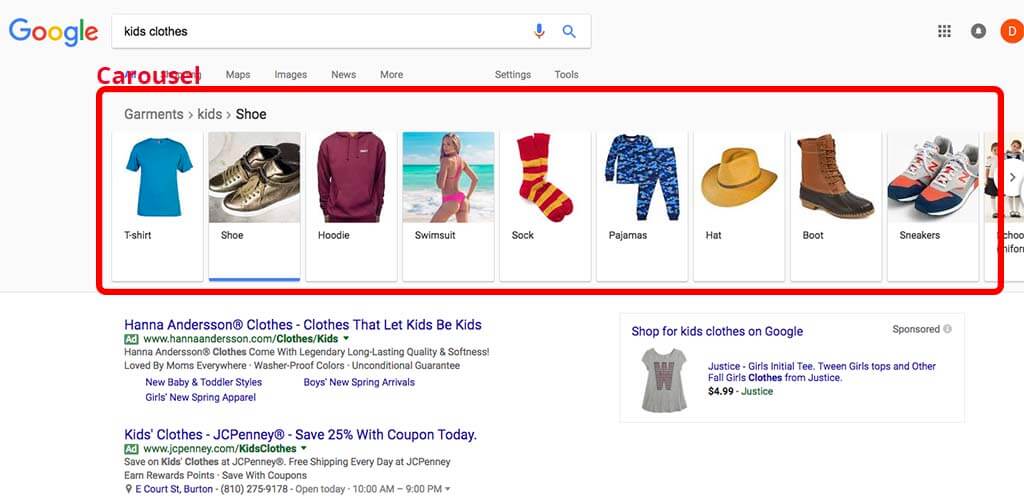Click the blue search magnifier icon
The height and width of the screenshot is (500, 1024).
point(569,31)
